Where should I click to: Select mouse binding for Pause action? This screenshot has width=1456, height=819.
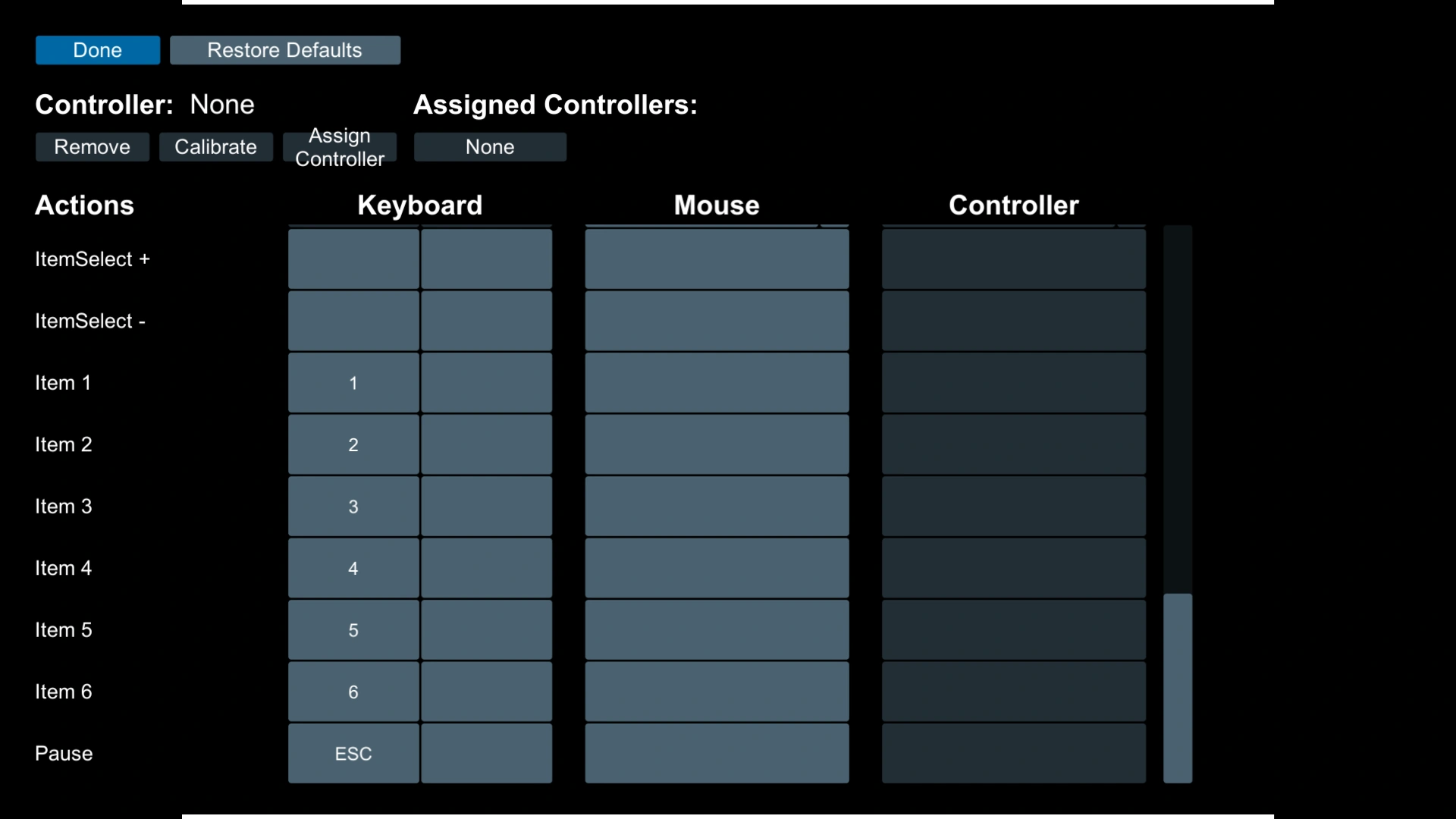click(x=717, y=754)
